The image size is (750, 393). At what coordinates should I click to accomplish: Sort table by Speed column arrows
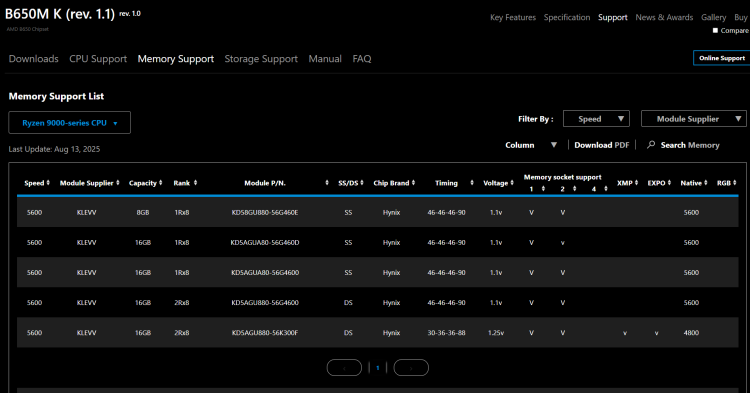tap(48, 183)
